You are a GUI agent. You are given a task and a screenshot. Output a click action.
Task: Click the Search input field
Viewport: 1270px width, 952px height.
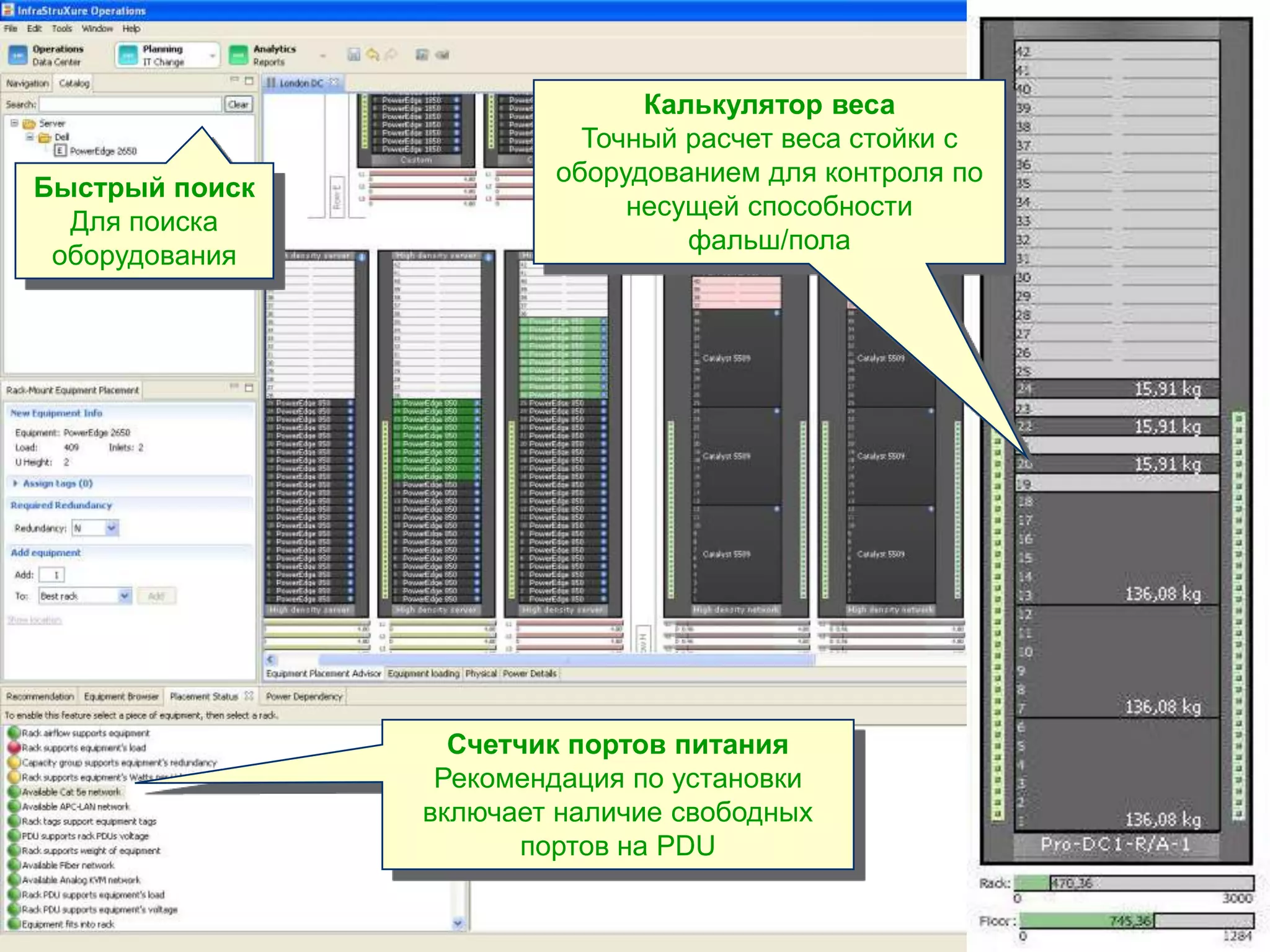click(130, 104)
